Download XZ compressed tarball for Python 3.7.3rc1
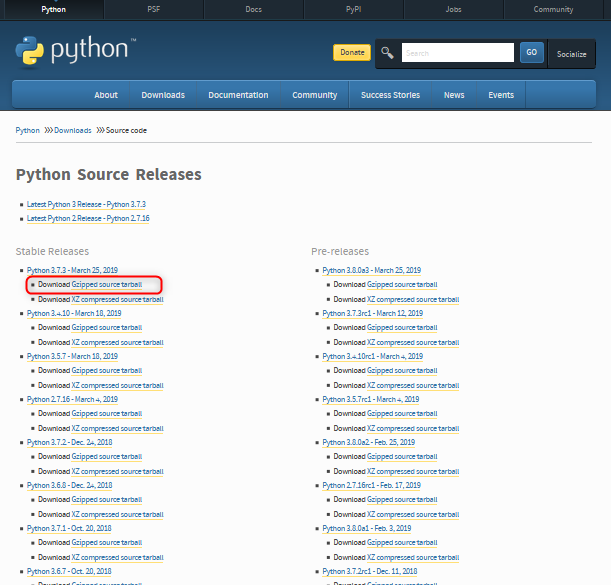The height and width of the screenshot is (585, 611). 413,343
